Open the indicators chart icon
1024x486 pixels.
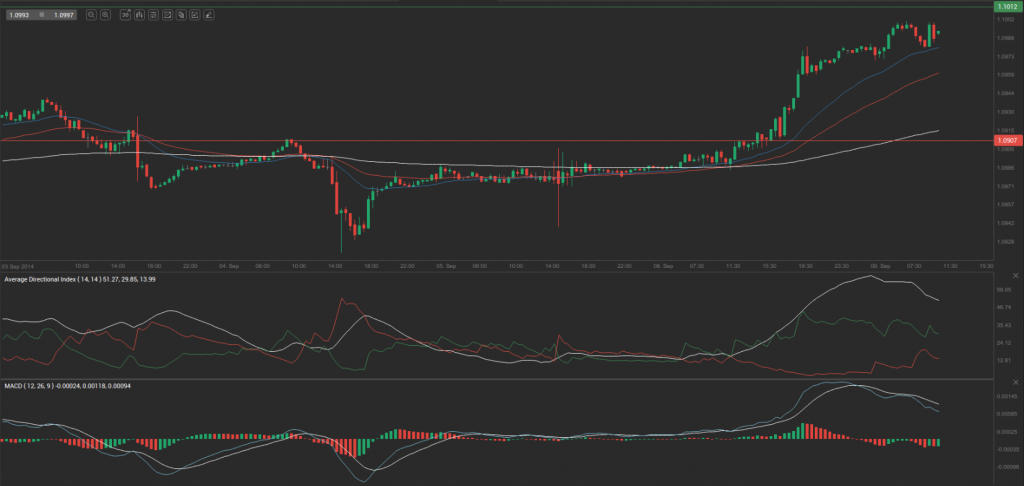click(x=167, y=14)
